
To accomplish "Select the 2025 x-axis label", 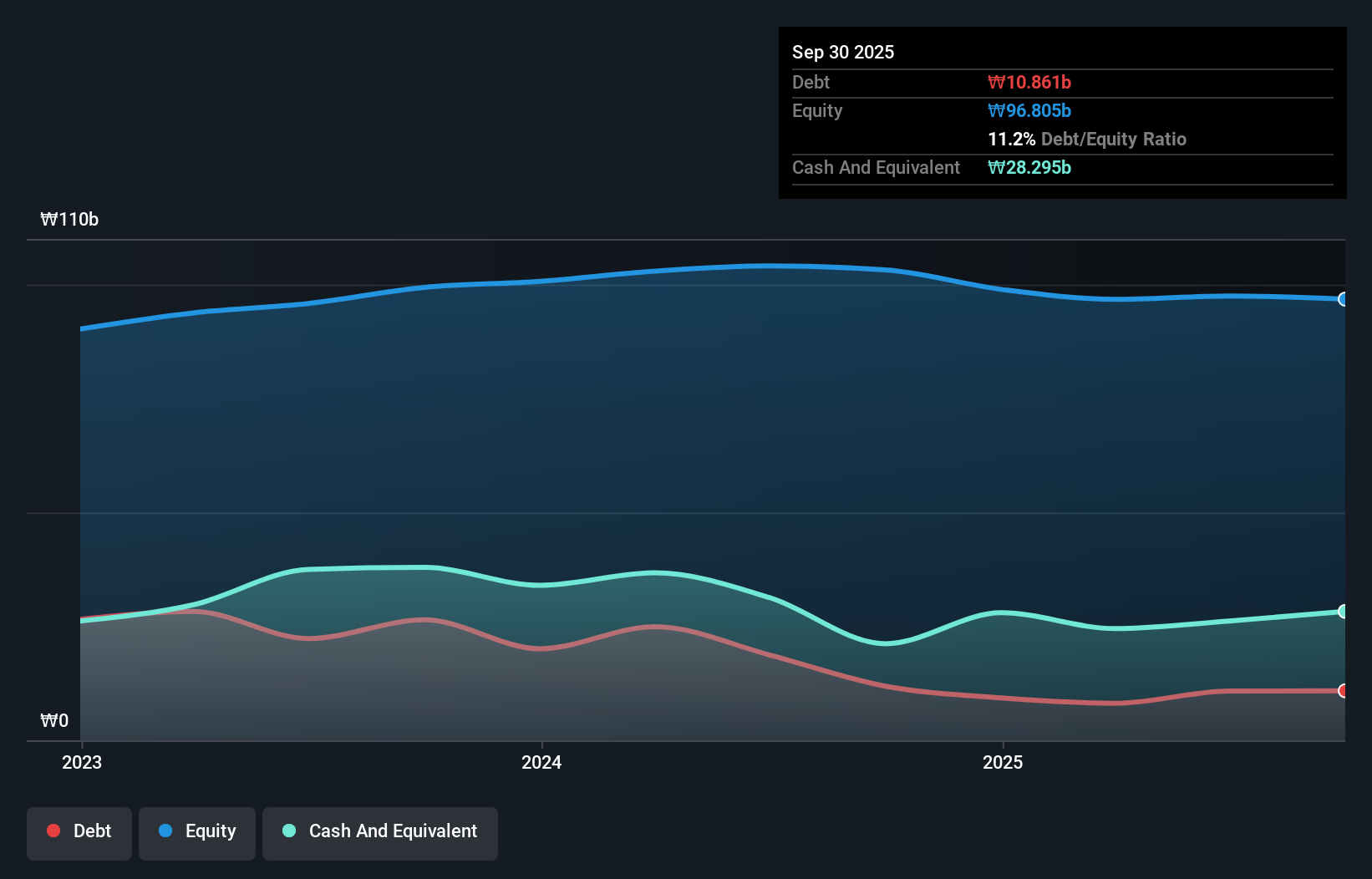I will click(1003, 762).
